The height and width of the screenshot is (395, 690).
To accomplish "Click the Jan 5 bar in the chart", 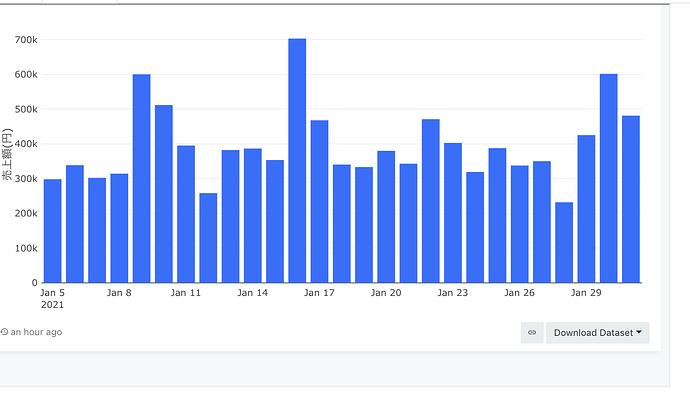I will 52,231.
